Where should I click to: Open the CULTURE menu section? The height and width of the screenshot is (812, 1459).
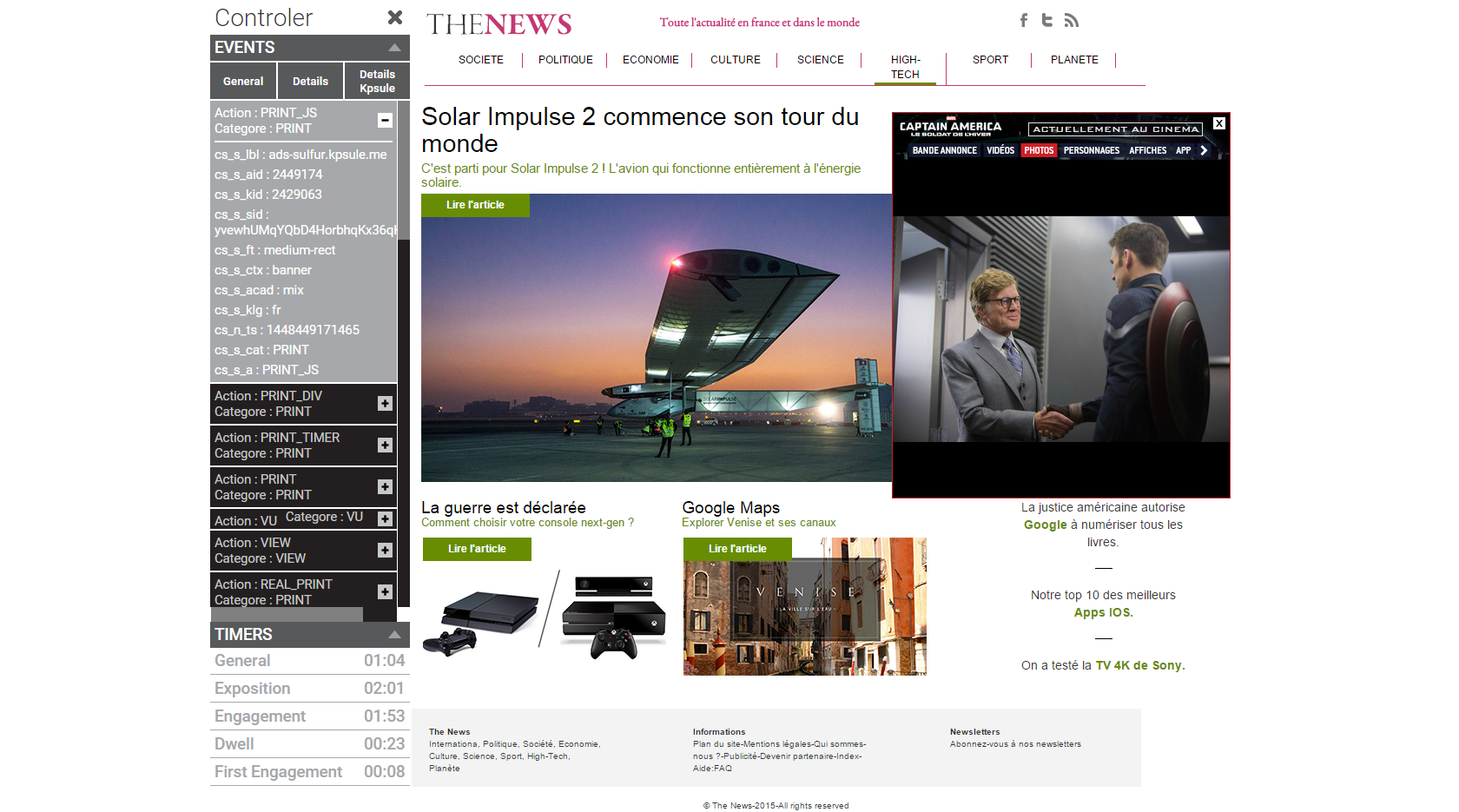[735, 60]
